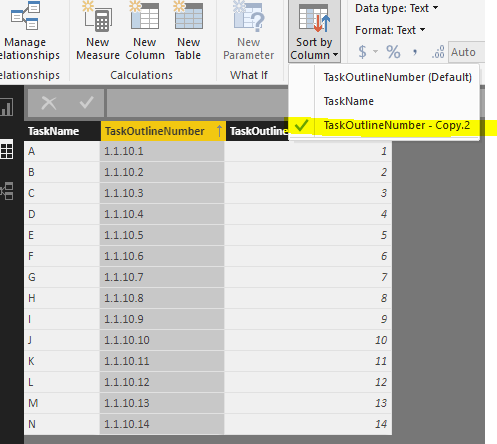Image resolution: width=497 pixels, height=444 pixels.
Task: Toggle thousands separator comma
Action: click(415, 52)
